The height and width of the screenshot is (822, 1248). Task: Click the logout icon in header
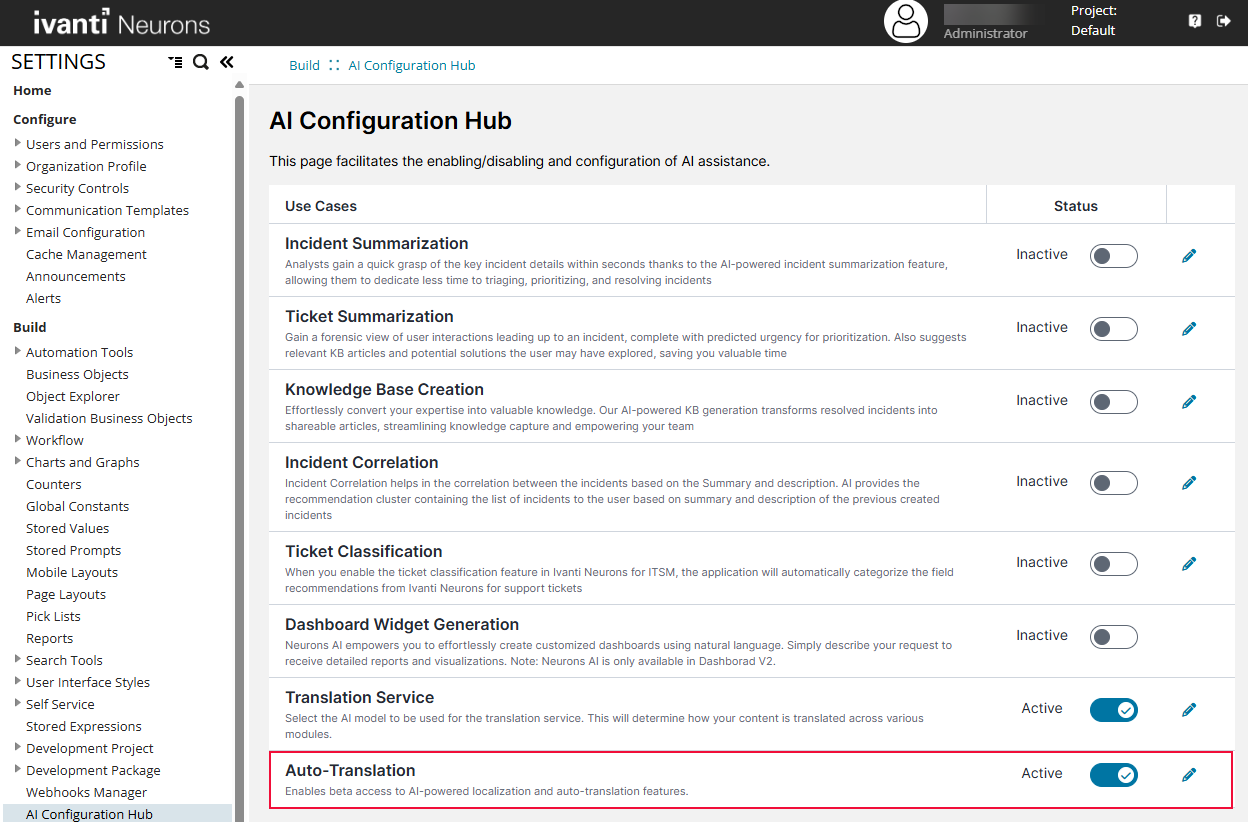click(1224, 21)
